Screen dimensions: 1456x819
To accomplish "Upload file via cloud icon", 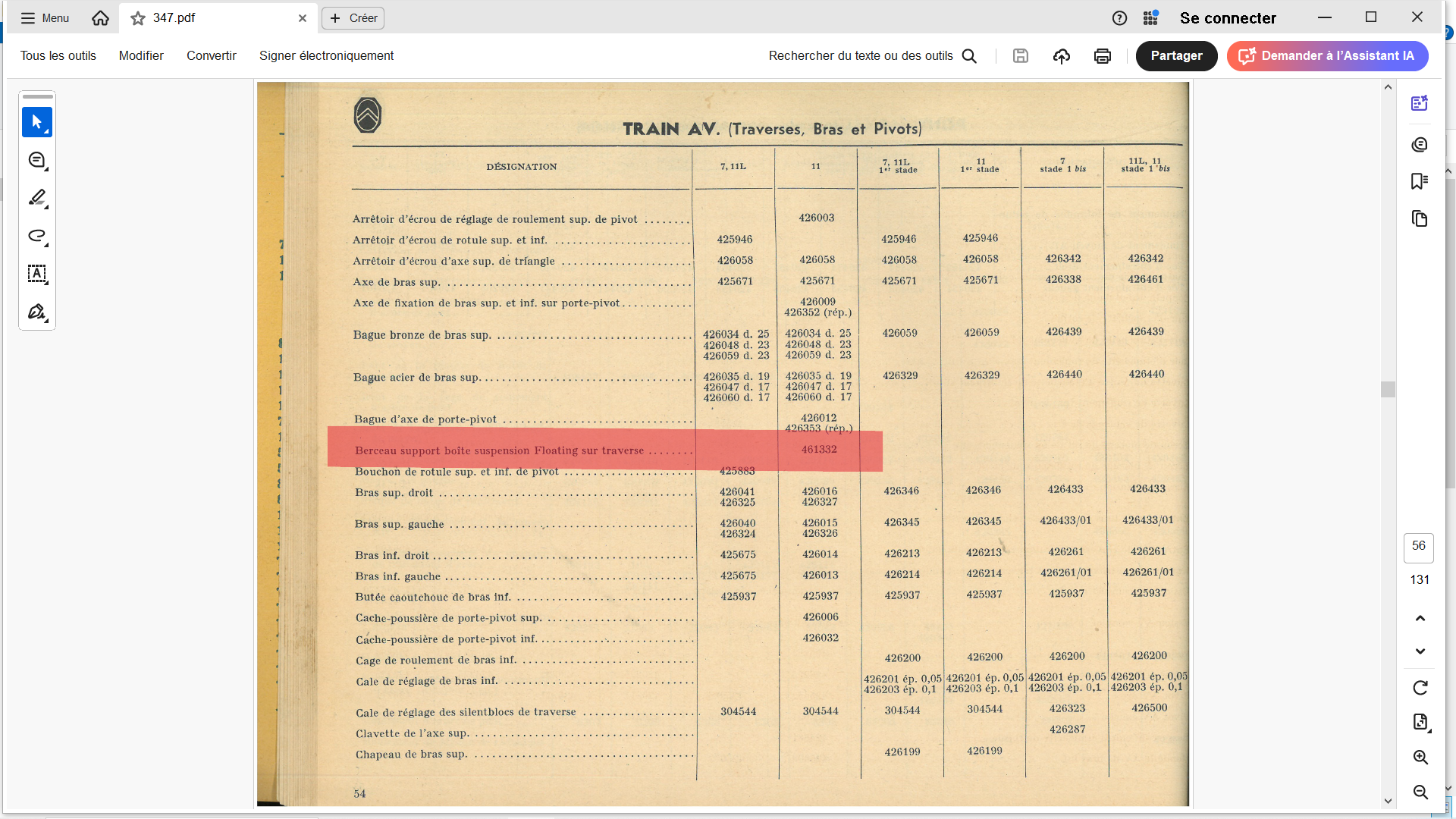I will point(1061,56).
